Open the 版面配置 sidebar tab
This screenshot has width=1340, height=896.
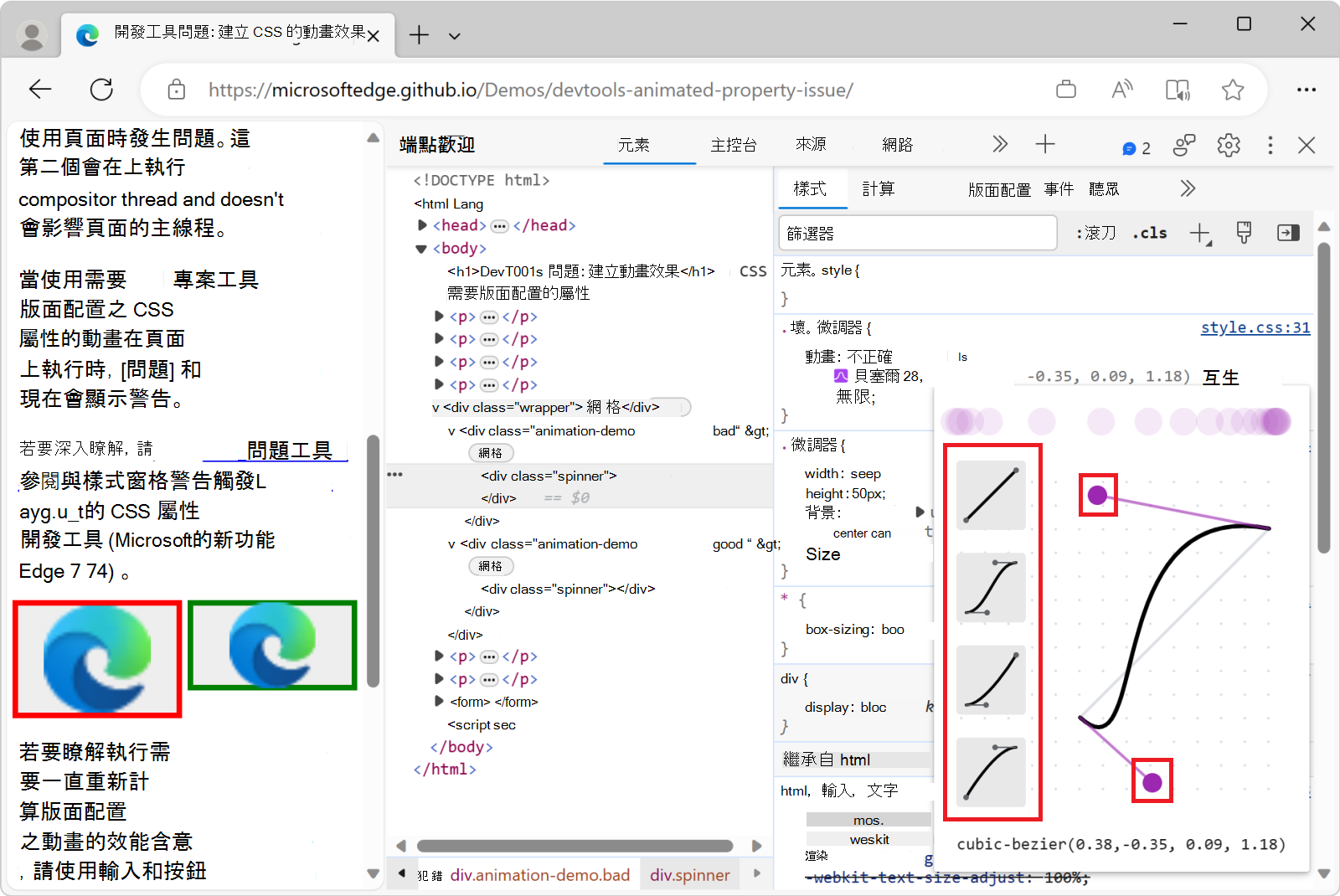tap(999, 190)
